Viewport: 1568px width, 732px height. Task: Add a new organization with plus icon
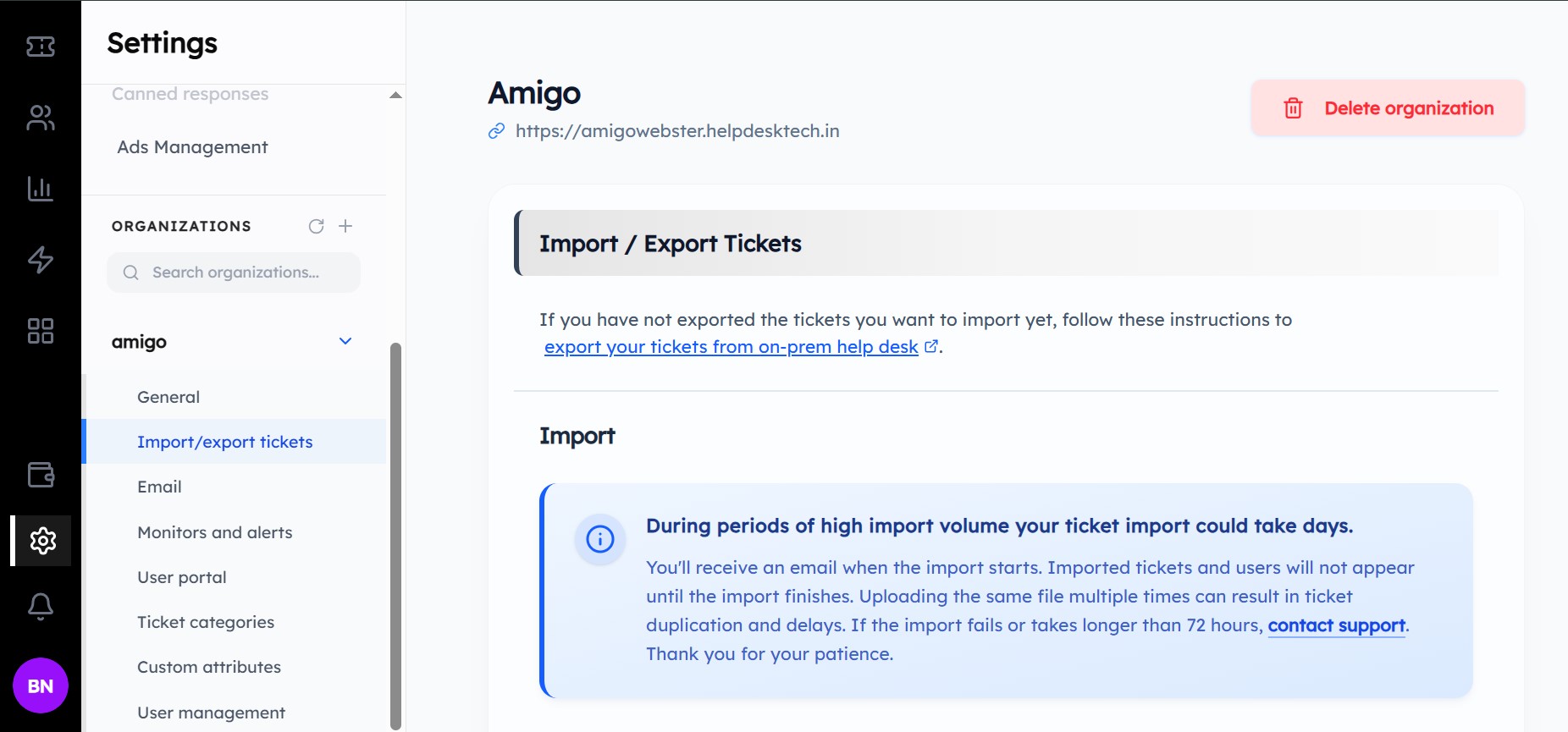tap(345, 226)
